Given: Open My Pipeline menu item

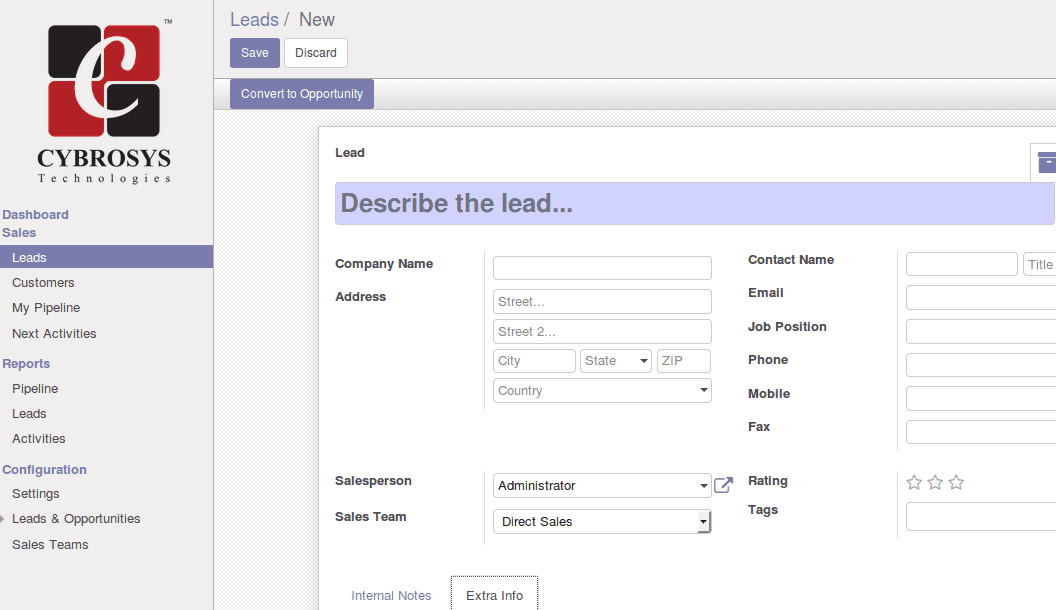Looking at the screenshot, I should (46, 308).
